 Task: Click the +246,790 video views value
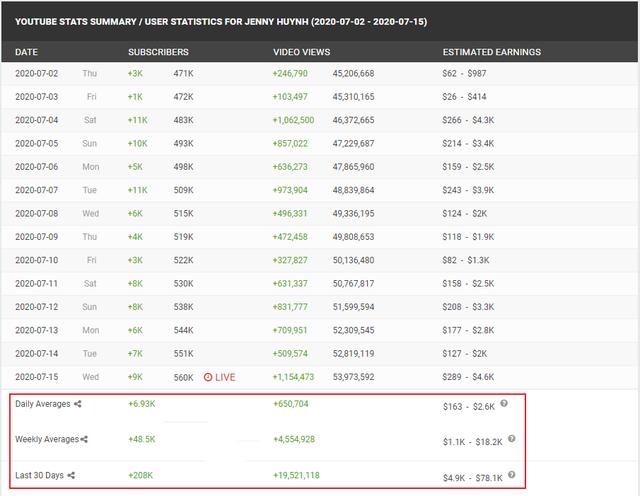coord(290,73)
